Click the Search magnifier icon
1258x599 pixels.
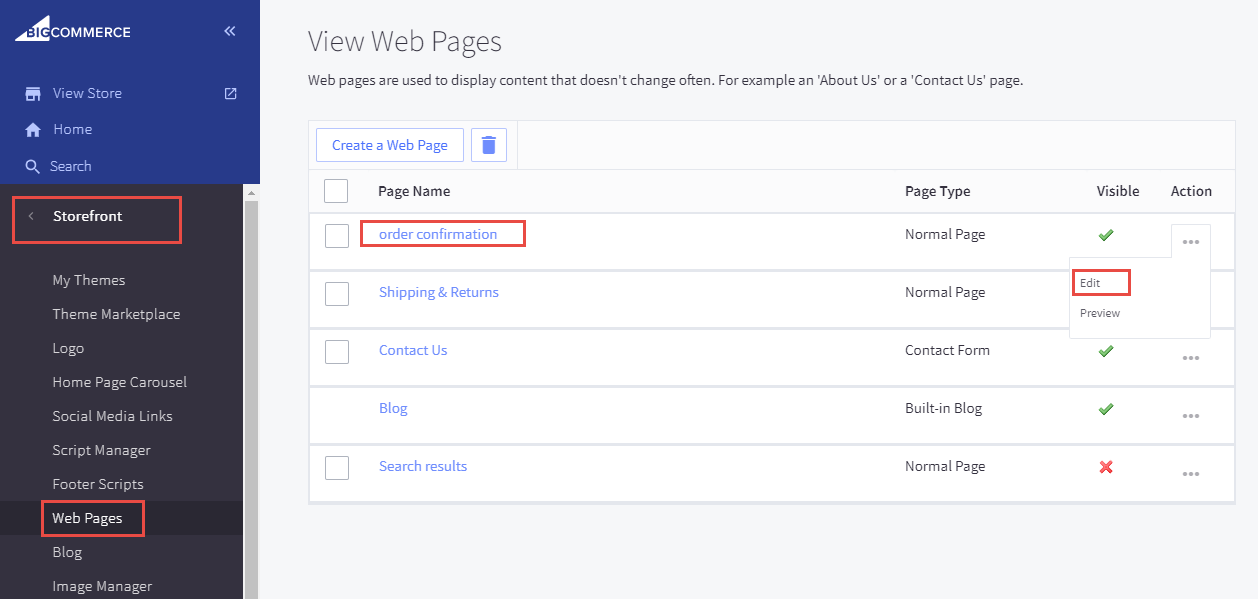click(x=33, y=166)
